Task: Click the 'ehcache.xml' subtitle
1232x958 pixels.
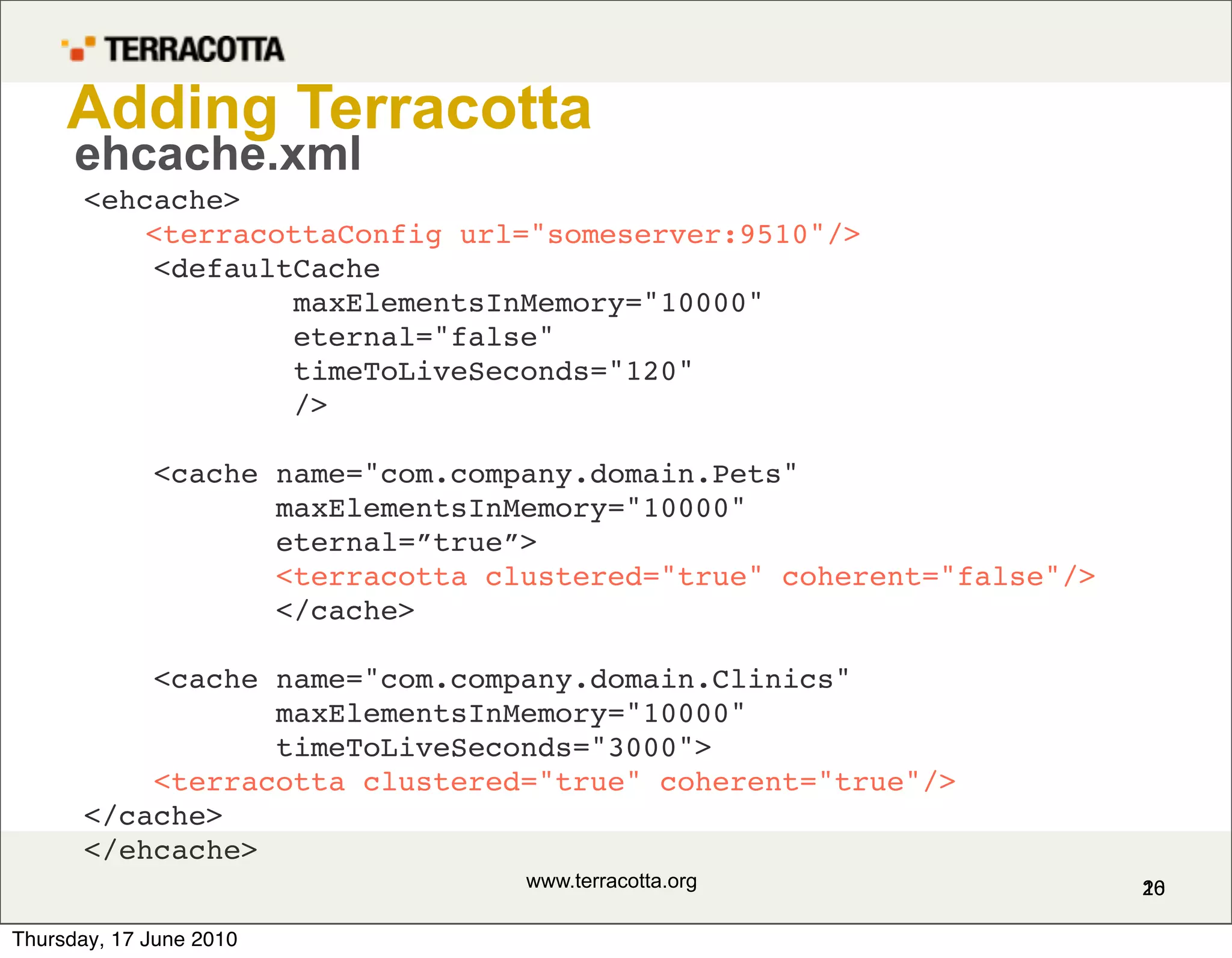Action: pyautogui.click(x=218, y=155)
